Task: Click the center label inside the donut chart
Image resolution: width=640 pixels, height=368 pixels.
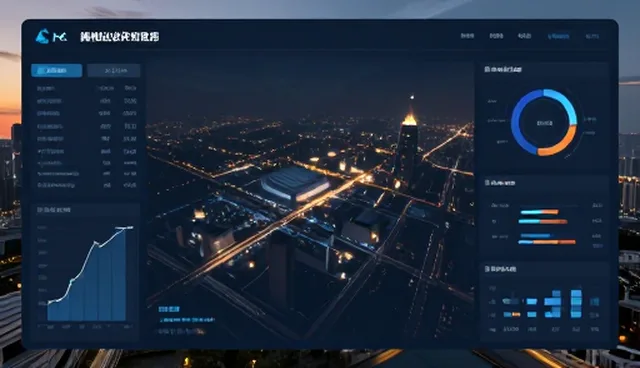Action: [544, 123]
